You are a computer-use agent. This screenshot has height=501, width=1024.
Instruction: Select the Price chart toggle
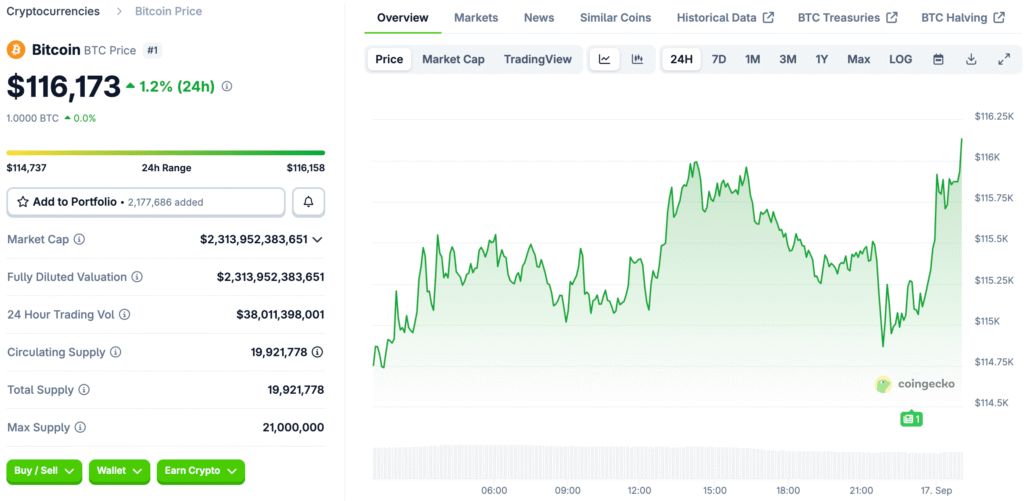point(389,59)
